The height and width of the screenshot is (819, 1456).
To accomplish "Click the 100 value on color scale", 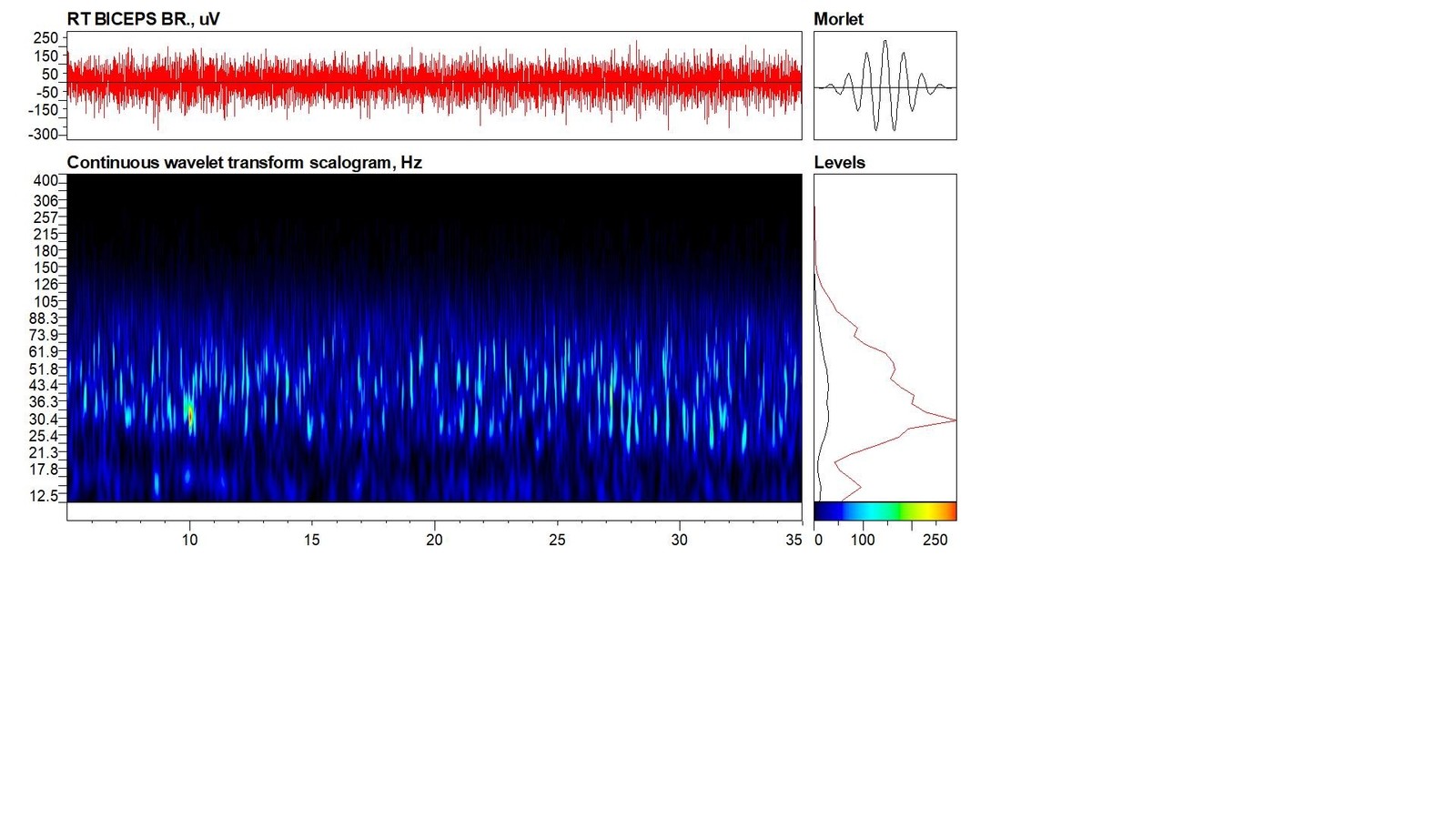I will coord(863,540).
